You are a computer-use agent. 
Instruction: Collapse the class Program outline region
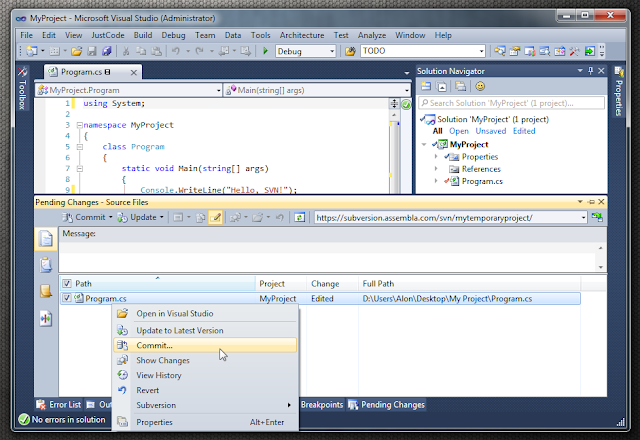click(80, 147)
